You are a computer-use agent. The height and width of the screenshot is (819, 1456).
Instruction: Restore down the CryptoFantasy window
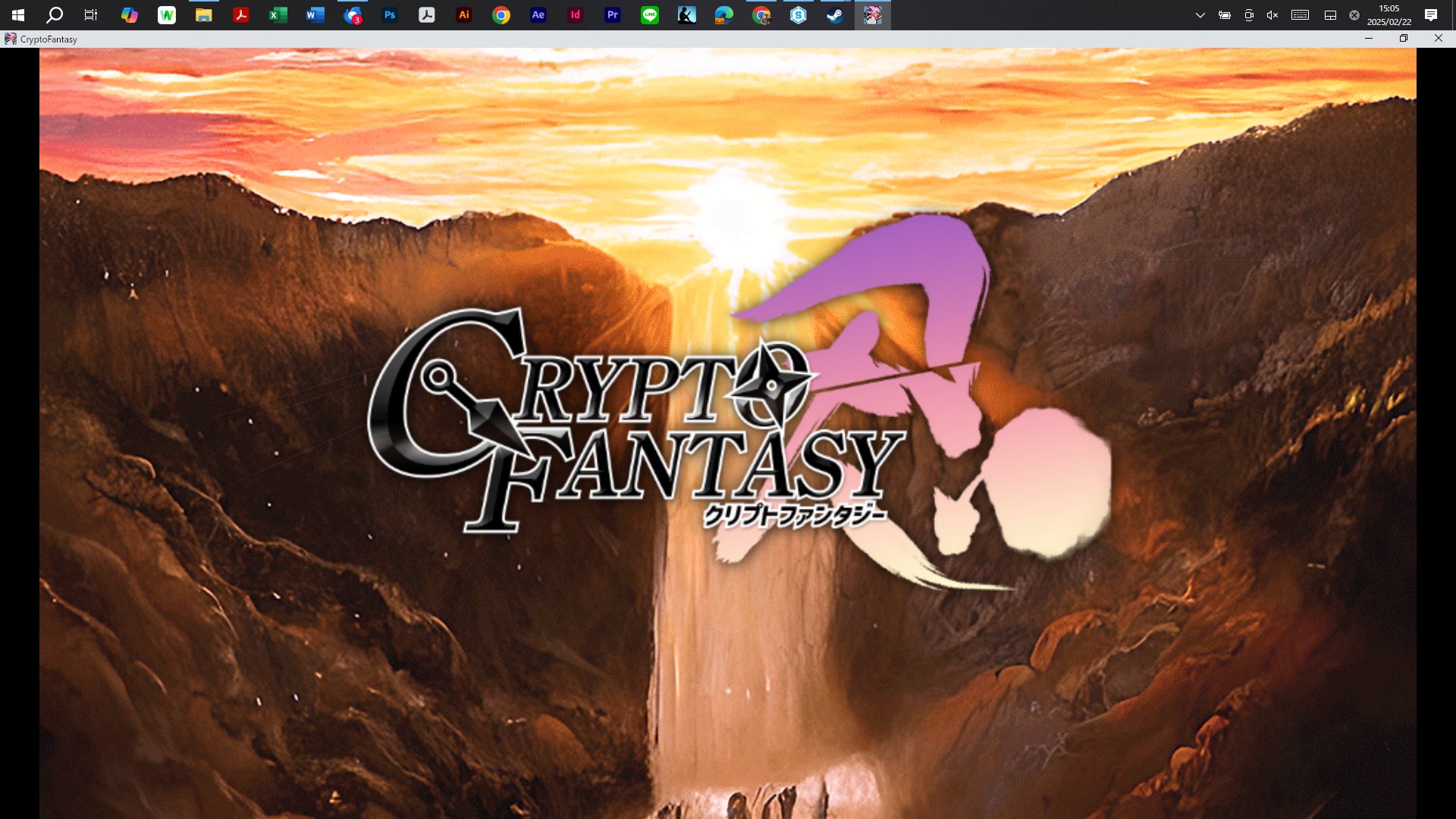point(1404,39)
